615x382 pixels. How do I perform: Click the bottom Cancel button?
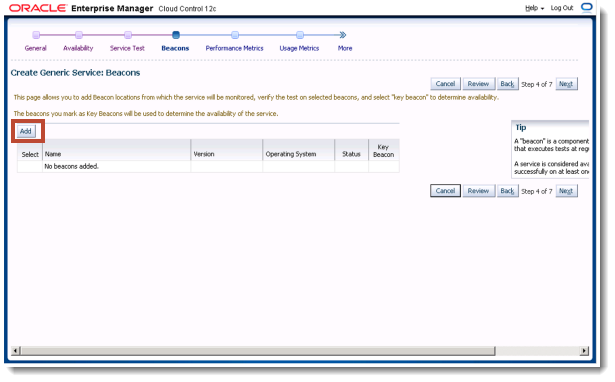pos(445,191)
